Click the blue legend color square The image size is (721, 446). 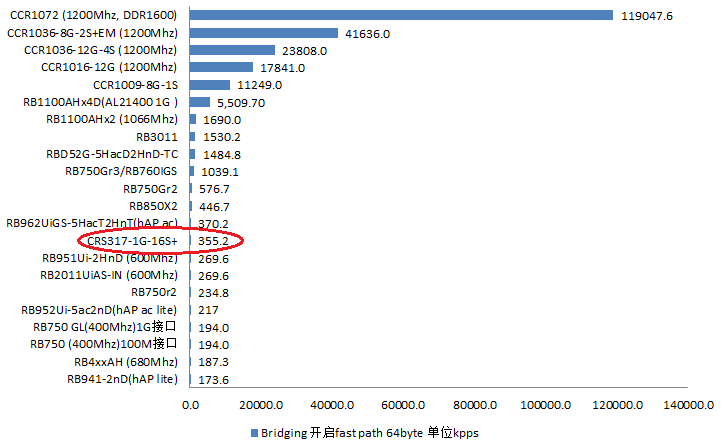[x=253, y=433]
